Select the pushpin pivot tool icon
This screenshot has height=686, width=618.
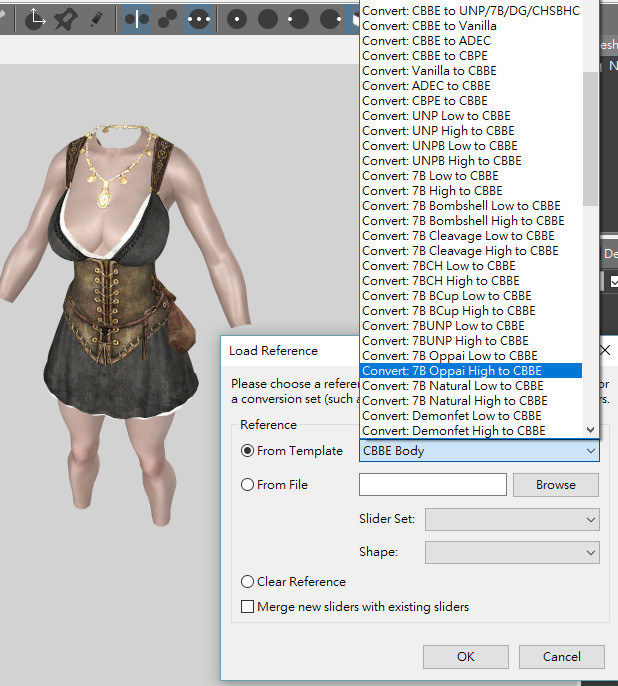click(x=66, y=19)
